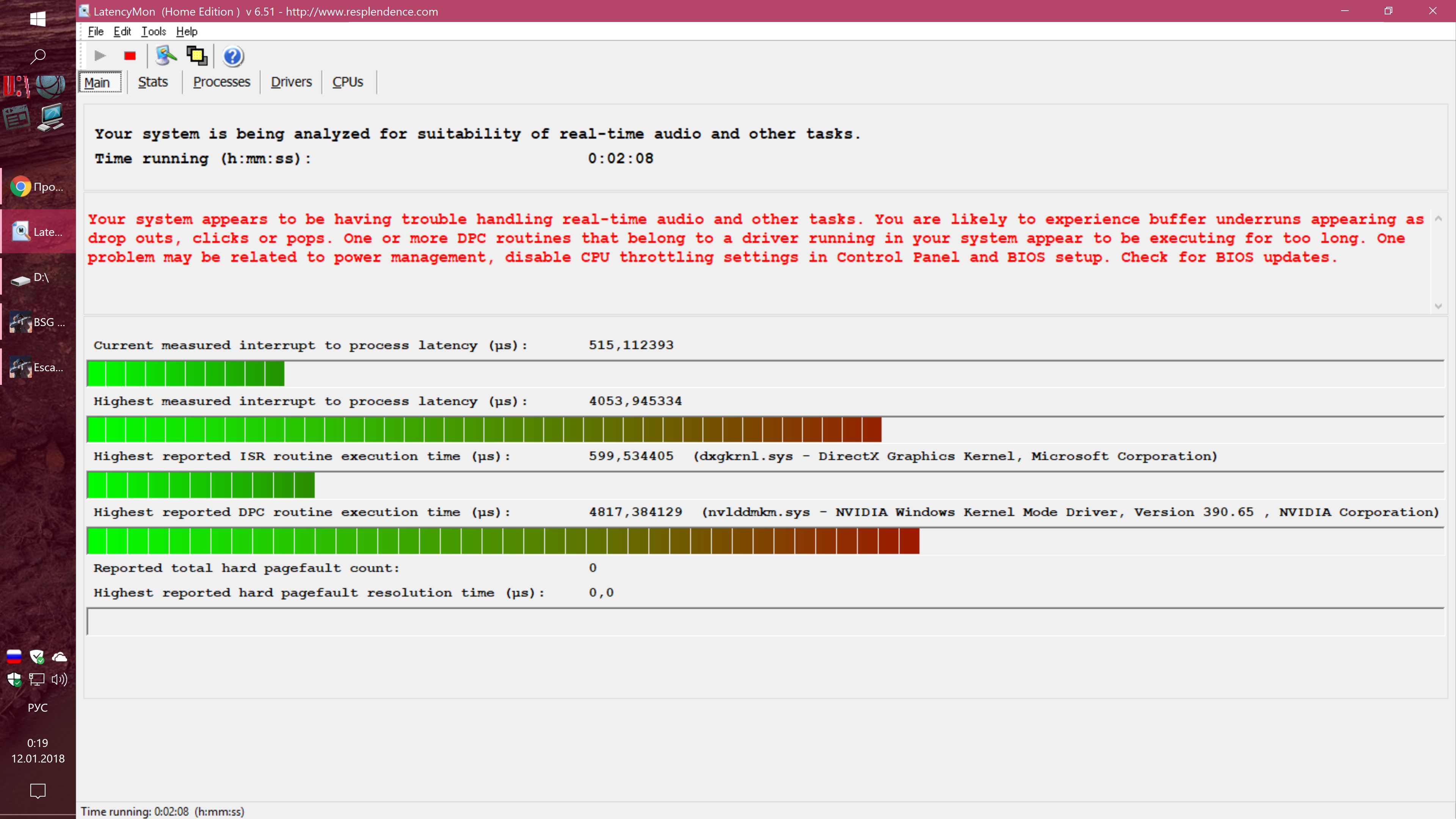Screen dimensions: 1456x819
Task: Open the options icon in the toolbar
Action: tap(166, 55)
